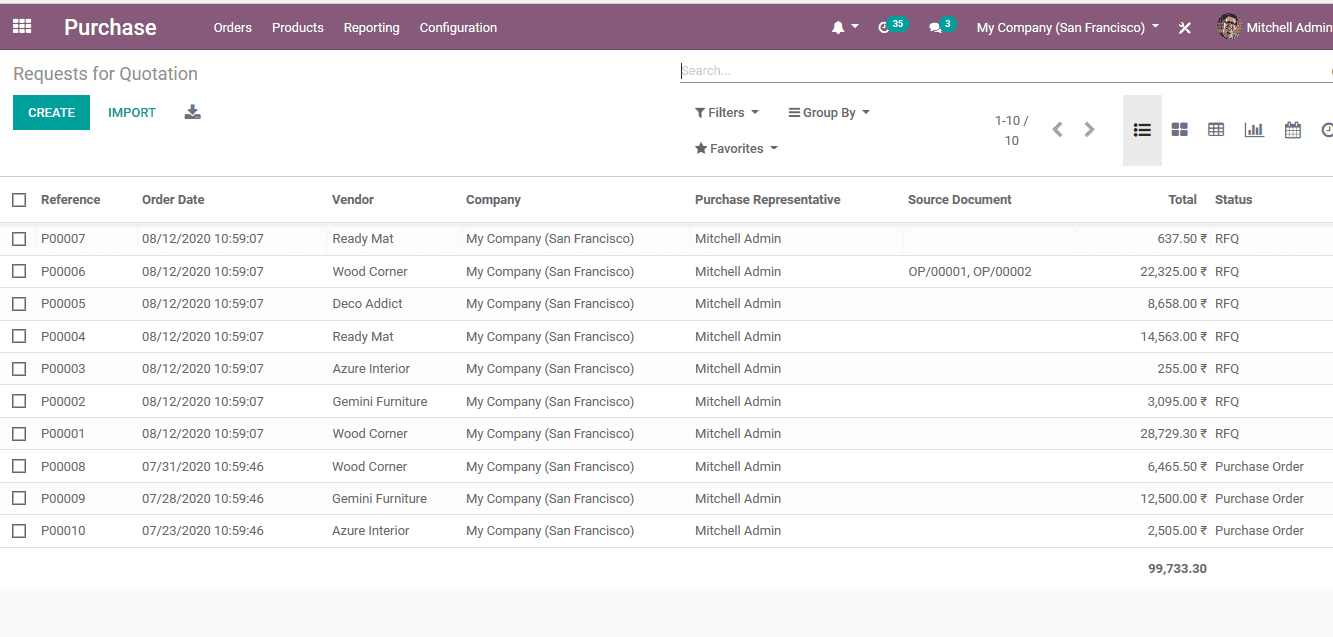
Task: Check the box for P00007
Action: click(19, 239)
